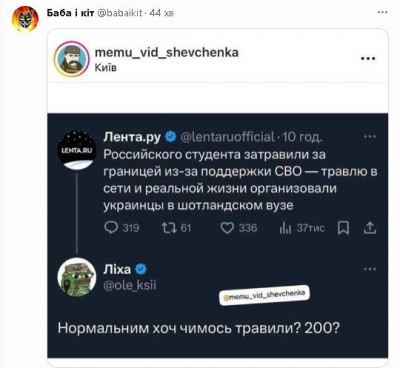Like the Лента.ру tweet with 336 hearts
The width and height of the screenshot is (400, 368).
click(x=227, y=228)
